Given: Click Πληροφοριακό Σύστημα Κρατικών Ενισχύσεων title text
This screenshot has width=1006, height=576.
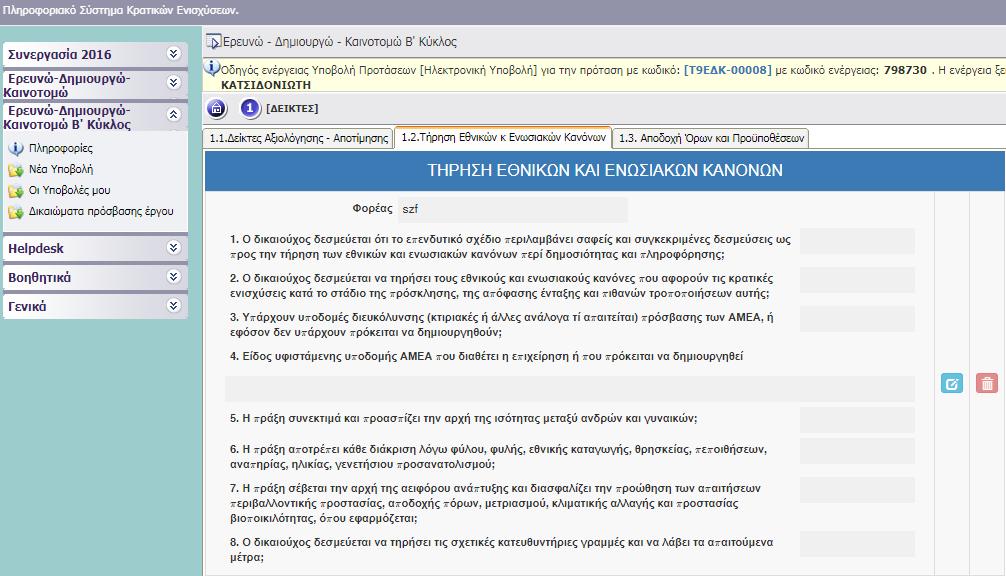Looking at the screenshot, I should pos(121,10).
